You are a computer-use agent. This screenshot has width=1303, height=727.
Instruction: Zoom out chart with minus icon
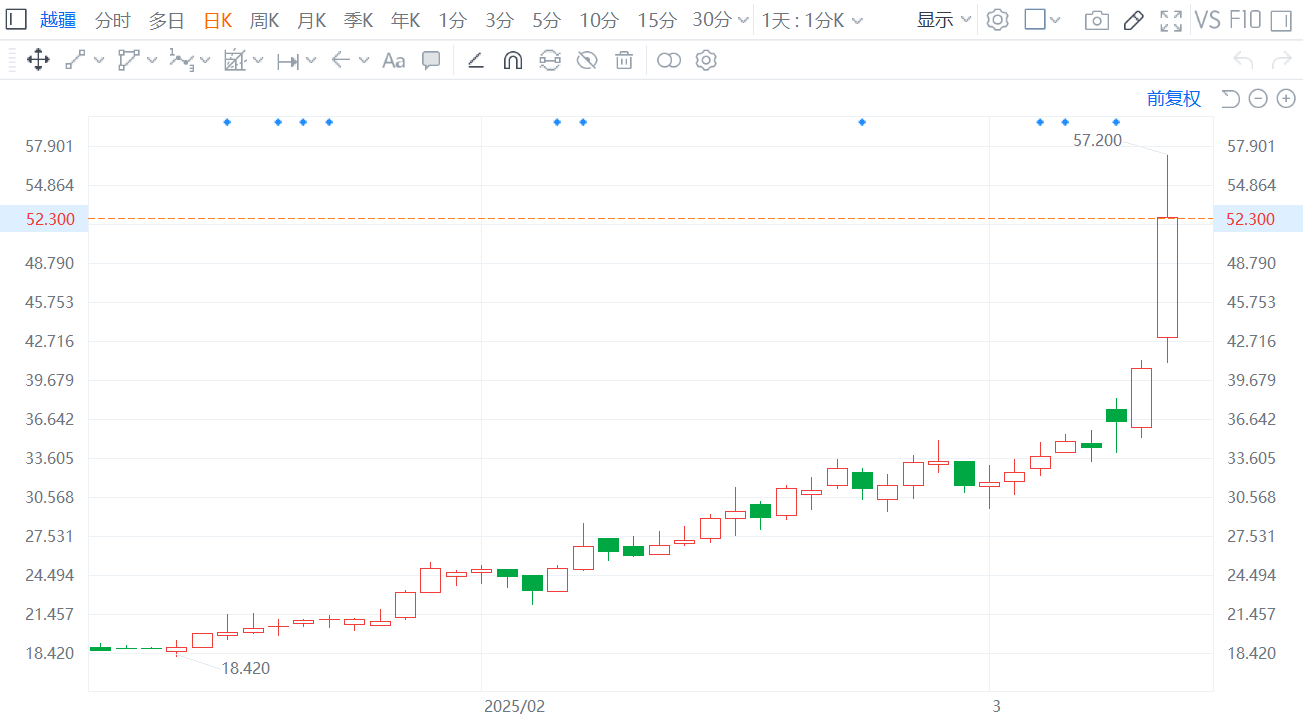point(1258,98)
